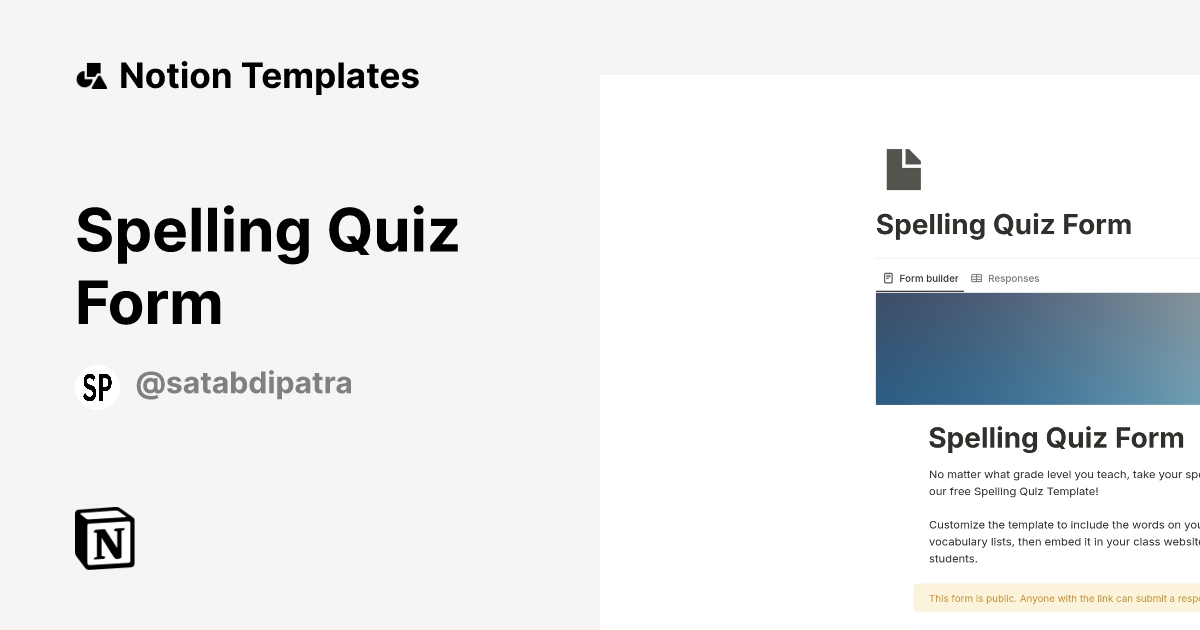
Task: Click the clipboard icon beside Form builder
Action: point(888,278)
